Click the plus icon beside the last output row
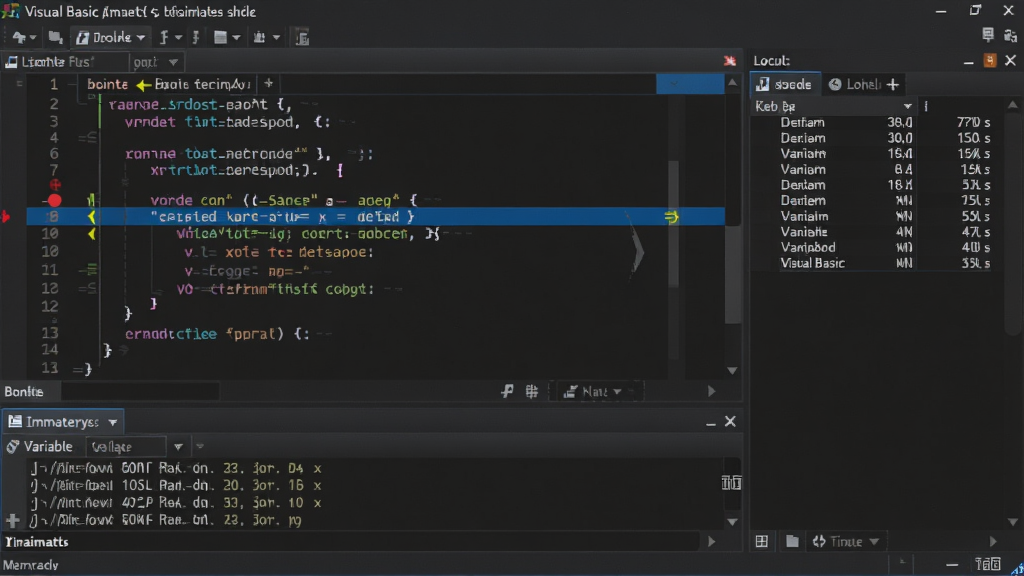The image size is (1024, 576). [x=12, y=520]
